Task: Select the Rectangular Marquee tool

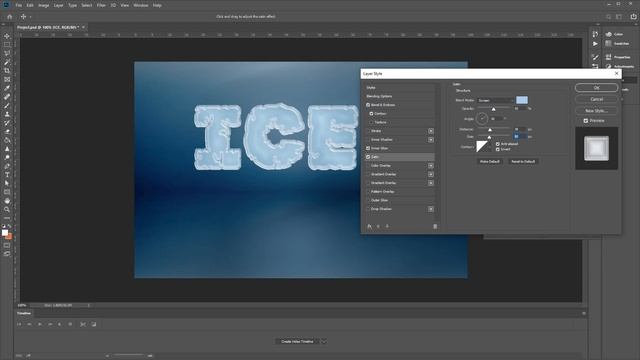Action: (7, 44)
